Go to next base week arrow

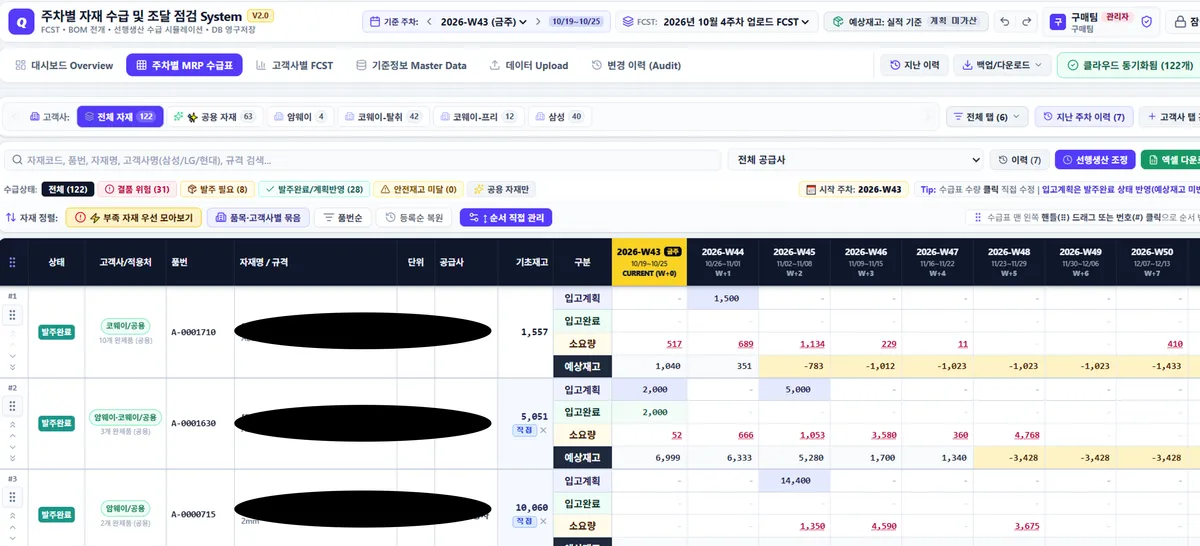[x=537, y=22]
